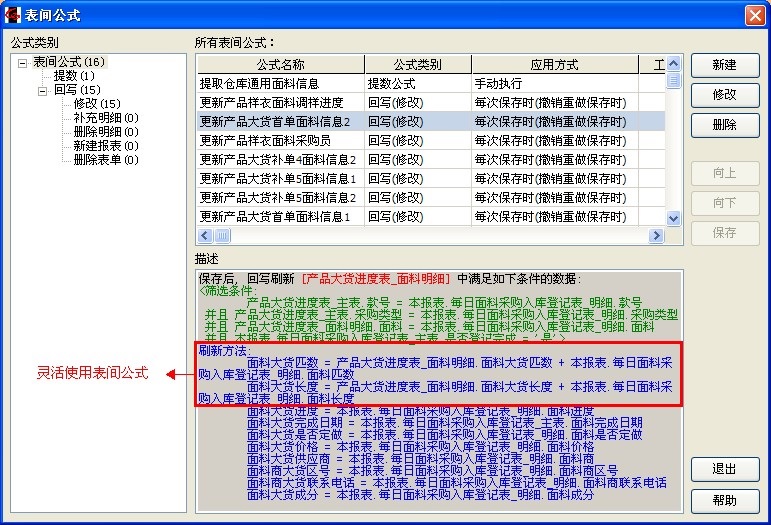Image resolution: width=771 pixels, height=525 pixels.
Task: Open help with the 帮助 button
Action: click(725, 500)
